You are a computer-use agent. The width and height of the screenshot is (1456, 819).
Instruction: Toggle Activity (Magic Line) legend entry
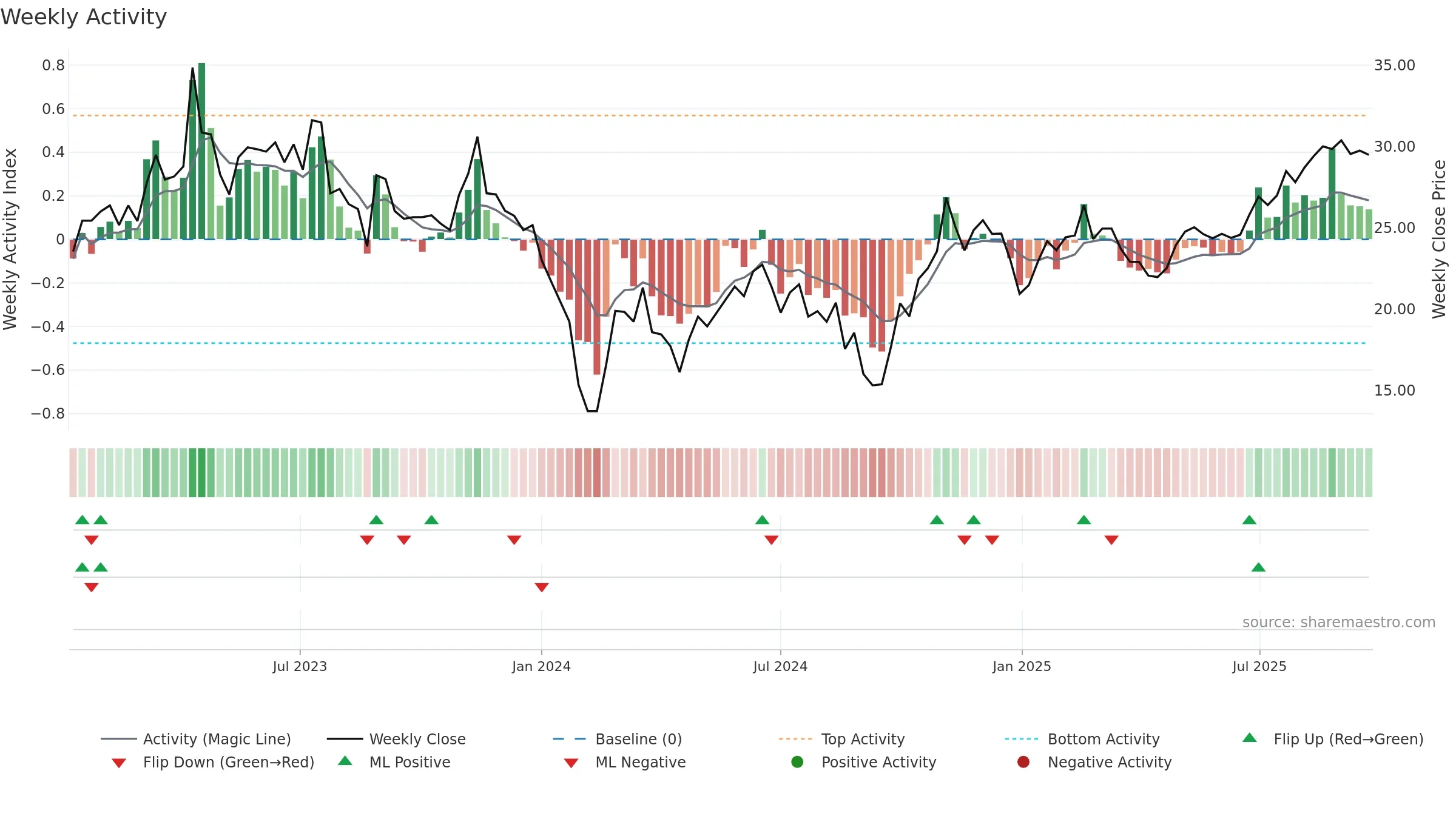(196, 739)
